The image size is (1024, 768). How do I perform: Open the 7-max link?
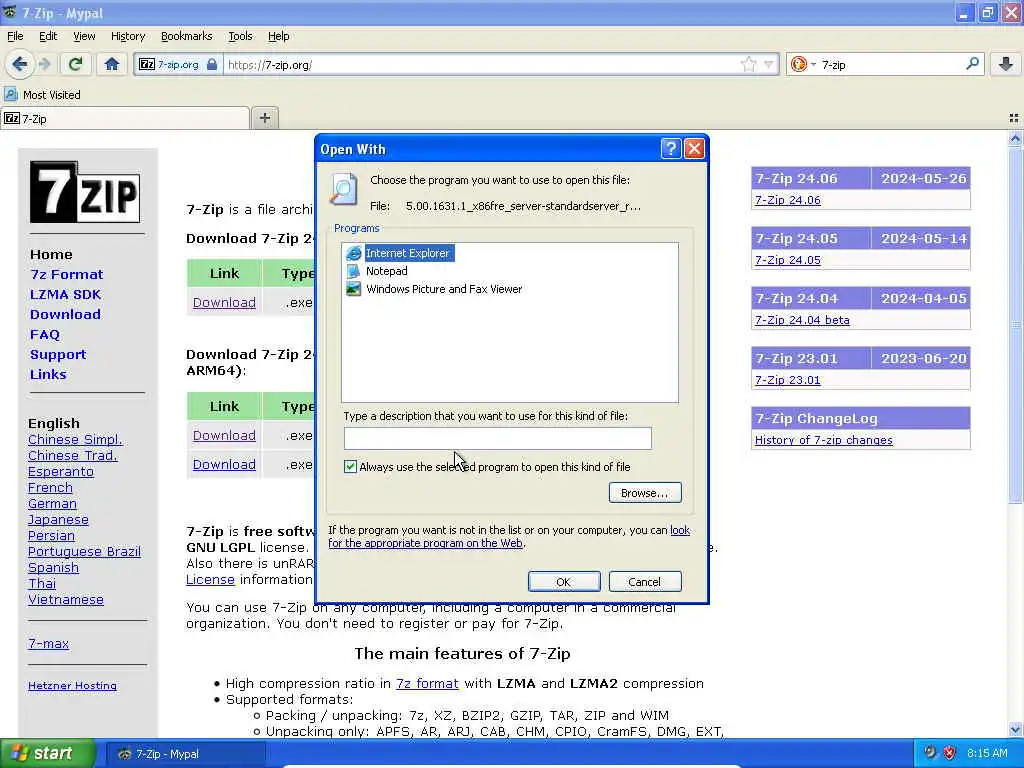click(48, 643)
